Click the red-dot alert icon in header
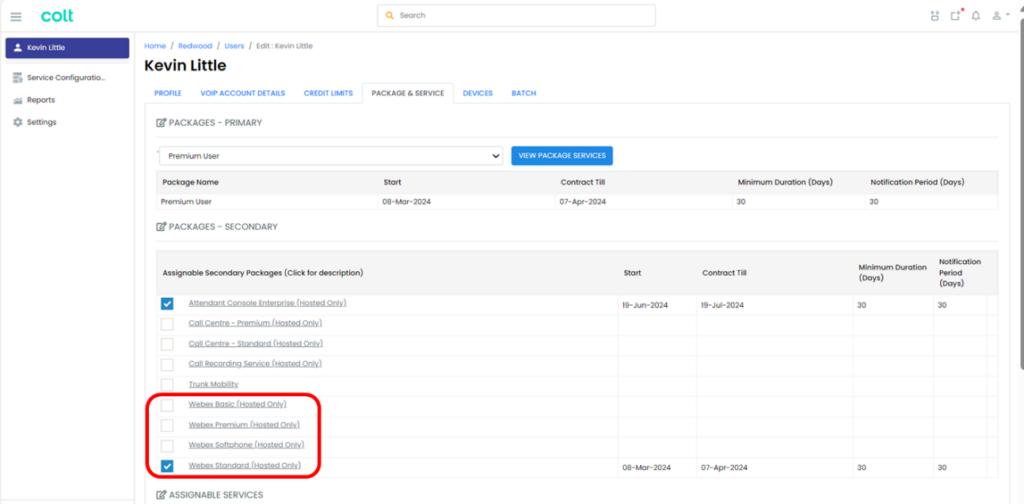1024x504 pixels. (956, 15)
